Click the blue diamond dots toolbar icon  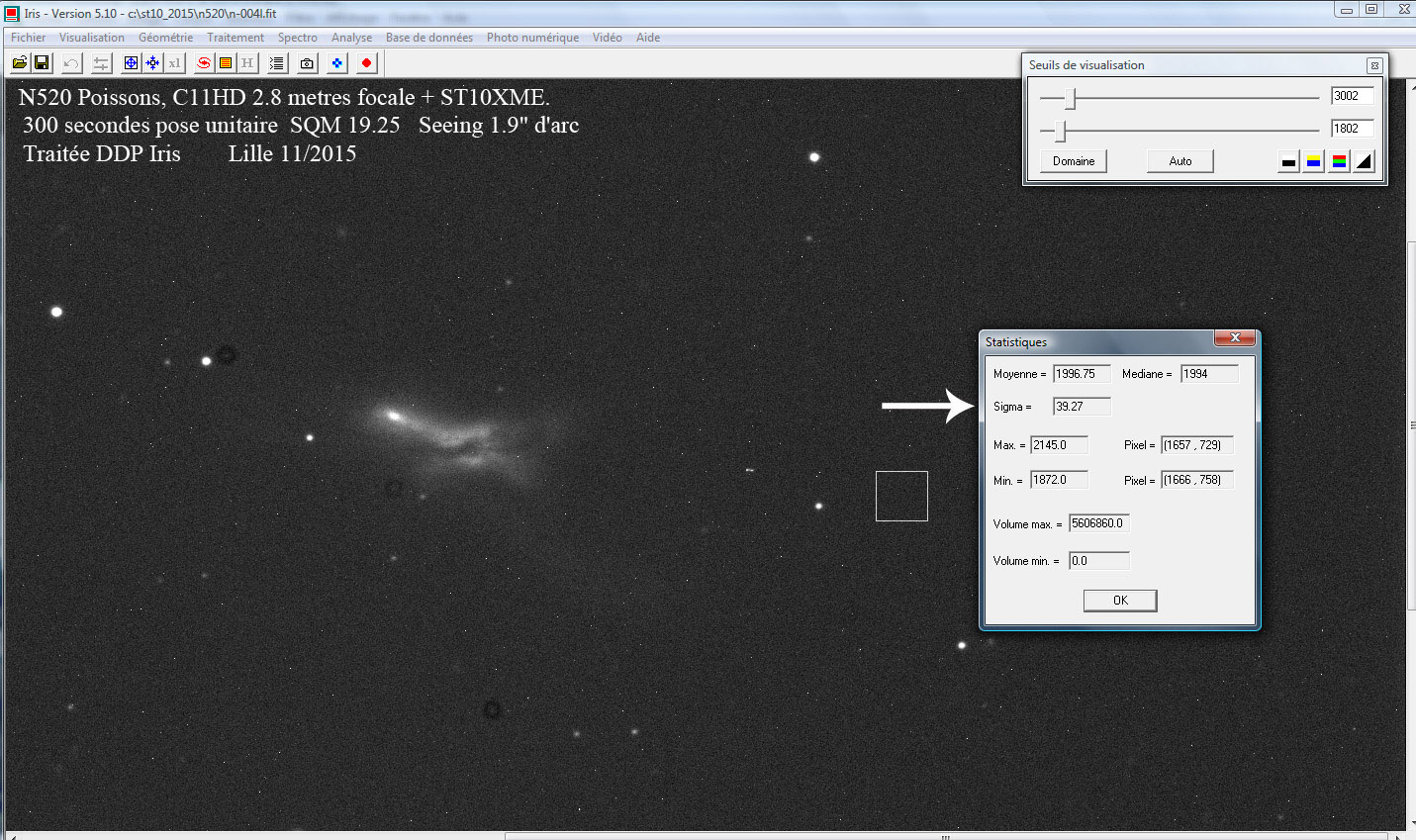[337, 63]
